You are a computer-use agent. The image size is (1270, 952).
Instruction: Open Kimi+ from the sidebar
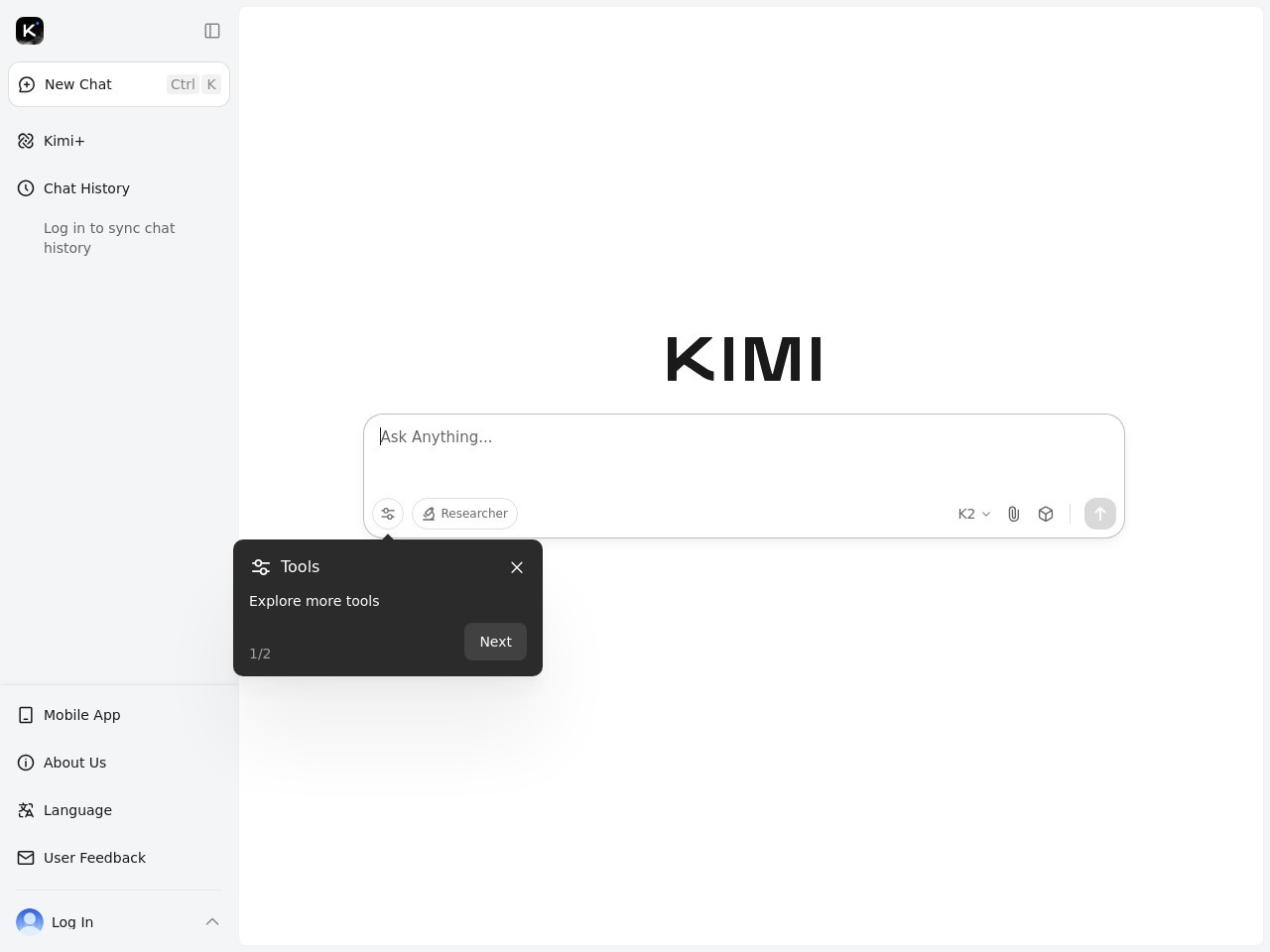tap(63, 141)
